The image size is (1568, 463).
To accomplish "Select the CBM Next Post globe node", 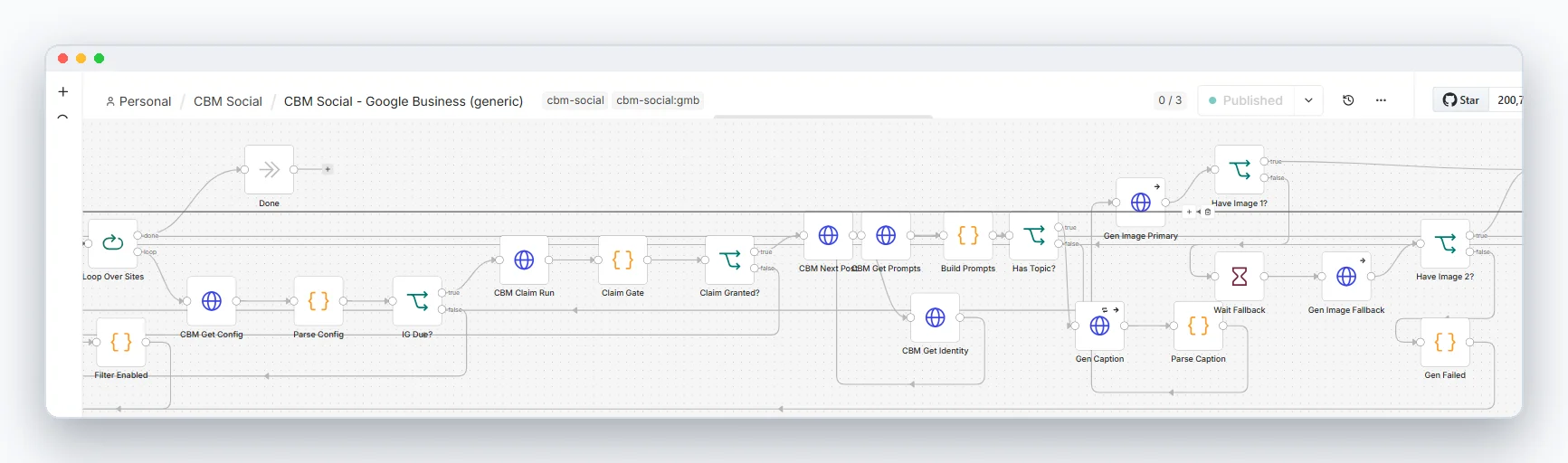I will tap(828, 235).
